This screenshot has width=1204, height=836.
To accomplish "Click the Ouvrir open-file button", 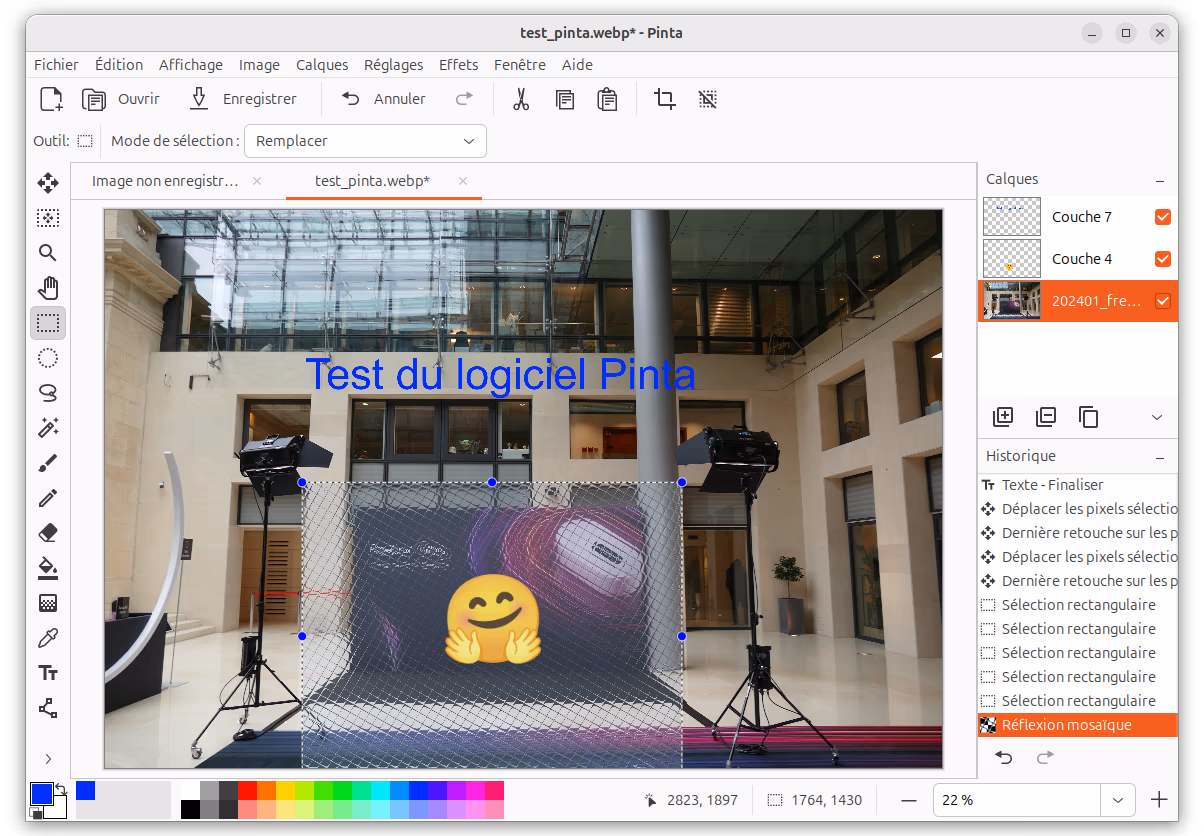I will (x=122, y=99).
